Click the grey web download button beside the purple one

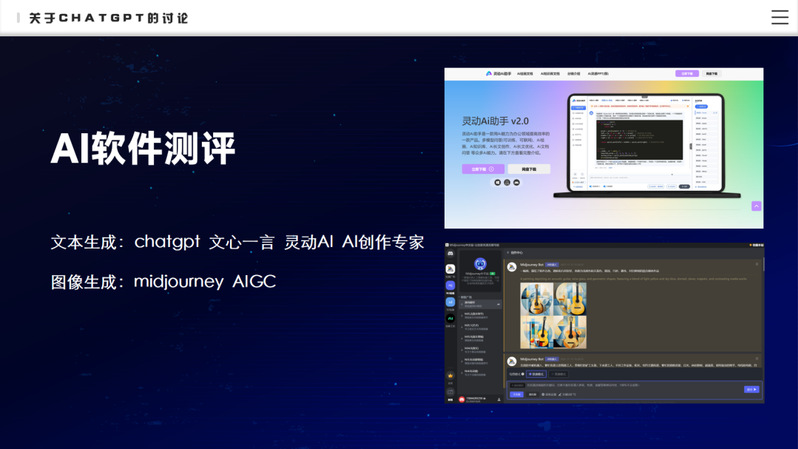529,169
